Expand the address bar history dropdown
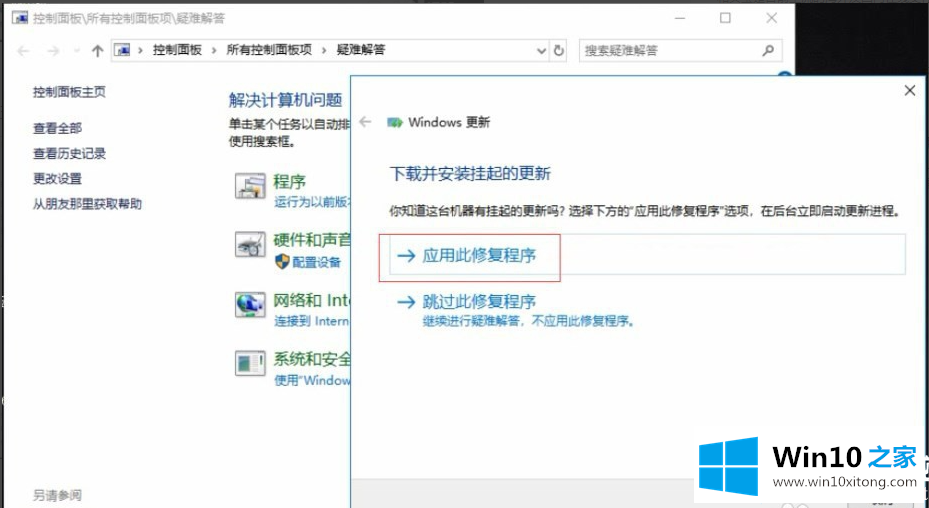929x508 pixels. point(542,50)
